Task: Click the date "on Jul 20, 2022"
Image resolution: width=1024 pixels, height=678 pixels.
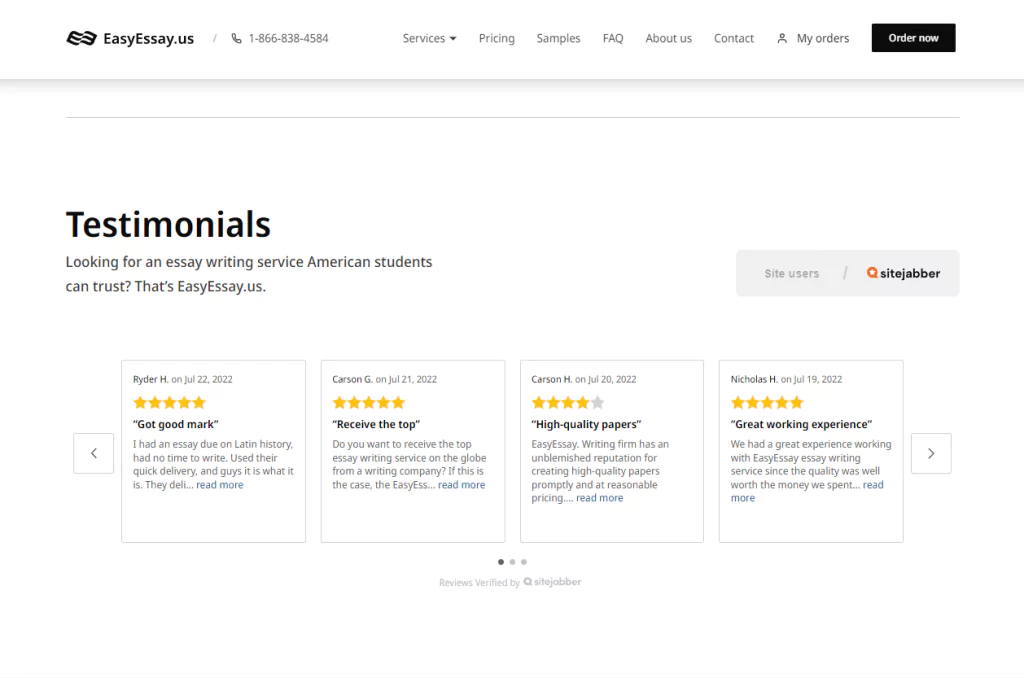Action: click(x=605, y=379)
